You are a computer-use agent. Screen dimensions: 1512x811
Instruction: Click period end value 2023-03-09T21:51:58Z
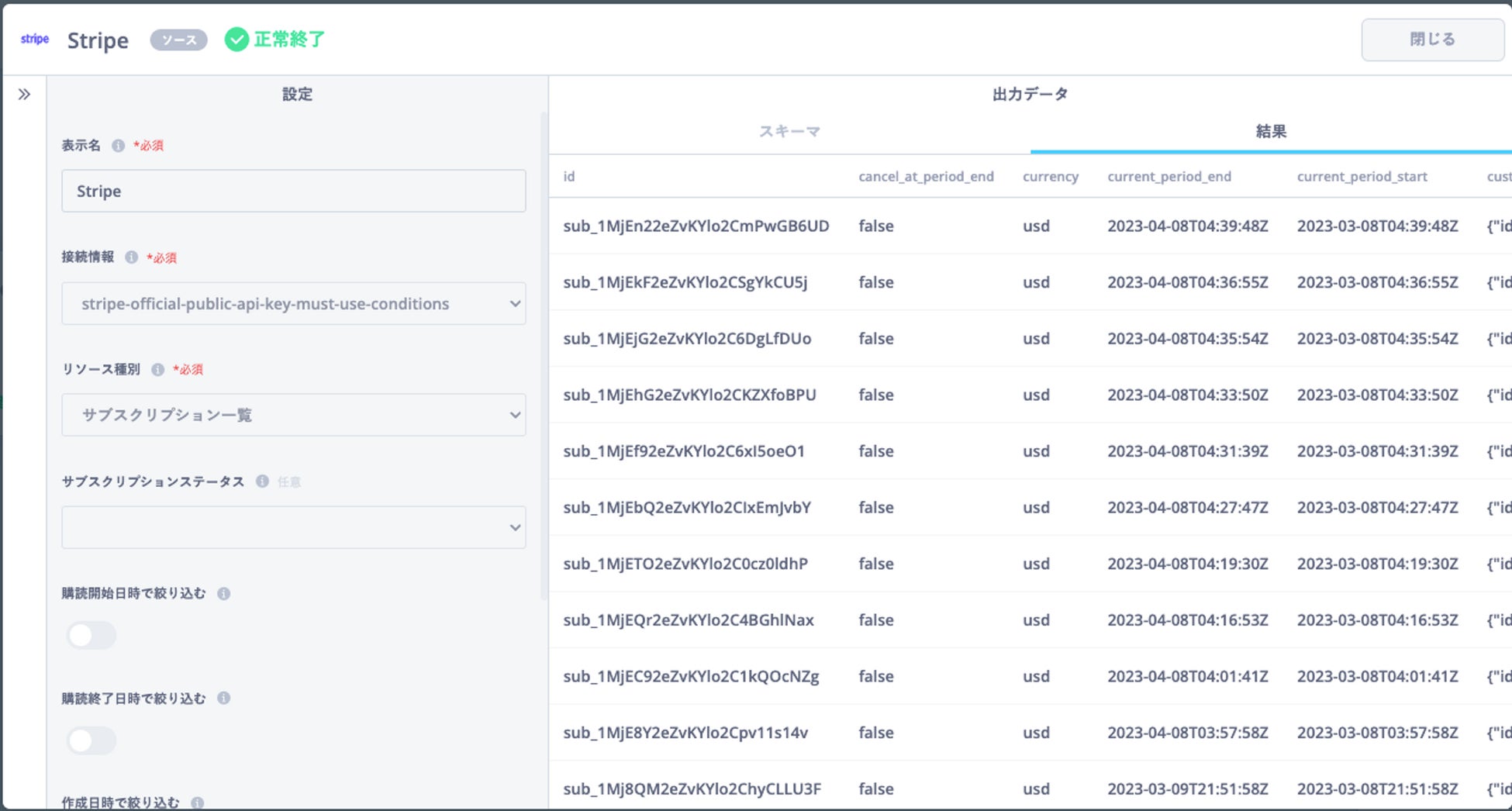click(x=1188, y=789)
